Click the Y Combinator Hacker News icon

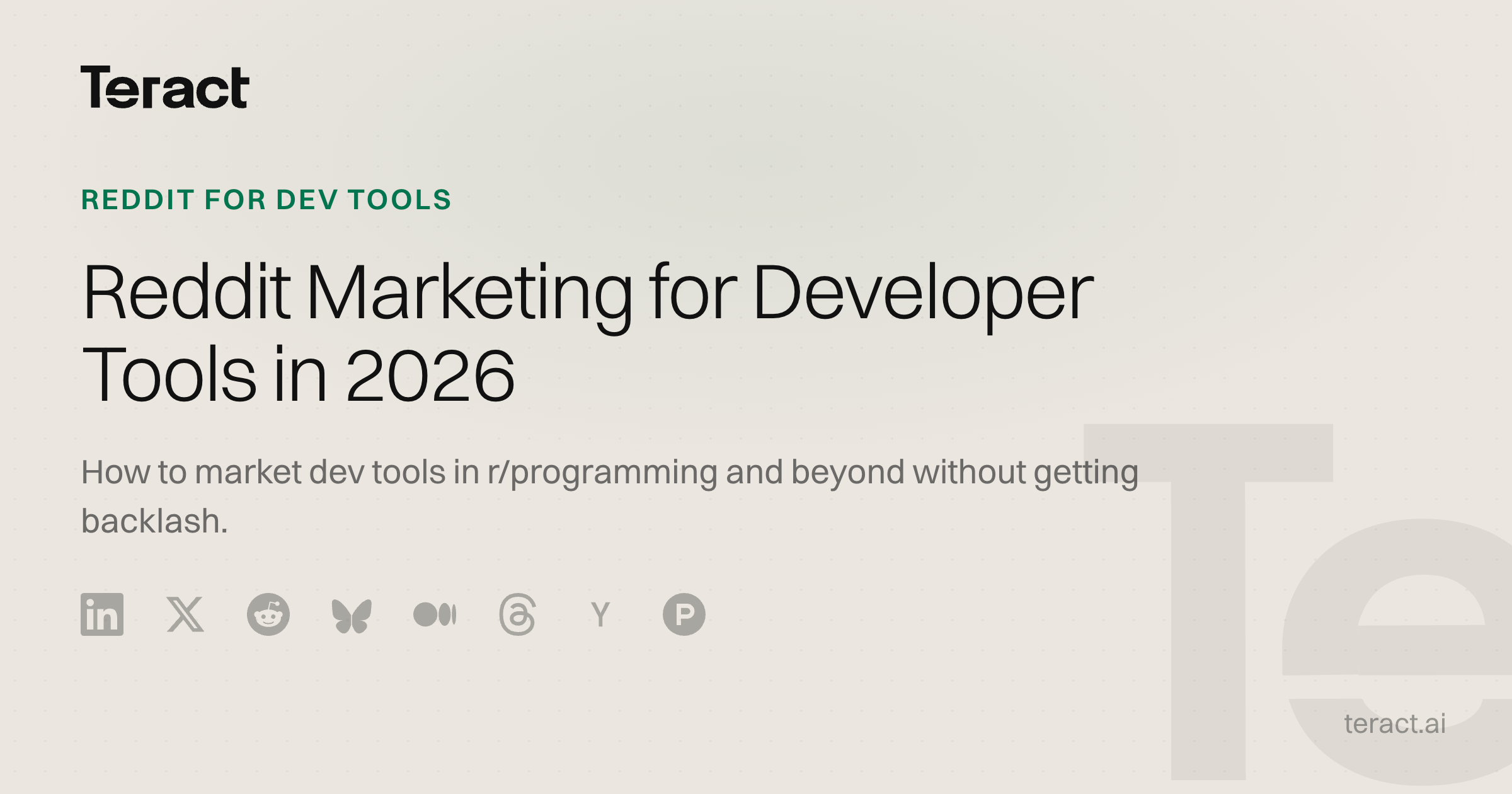600,614
